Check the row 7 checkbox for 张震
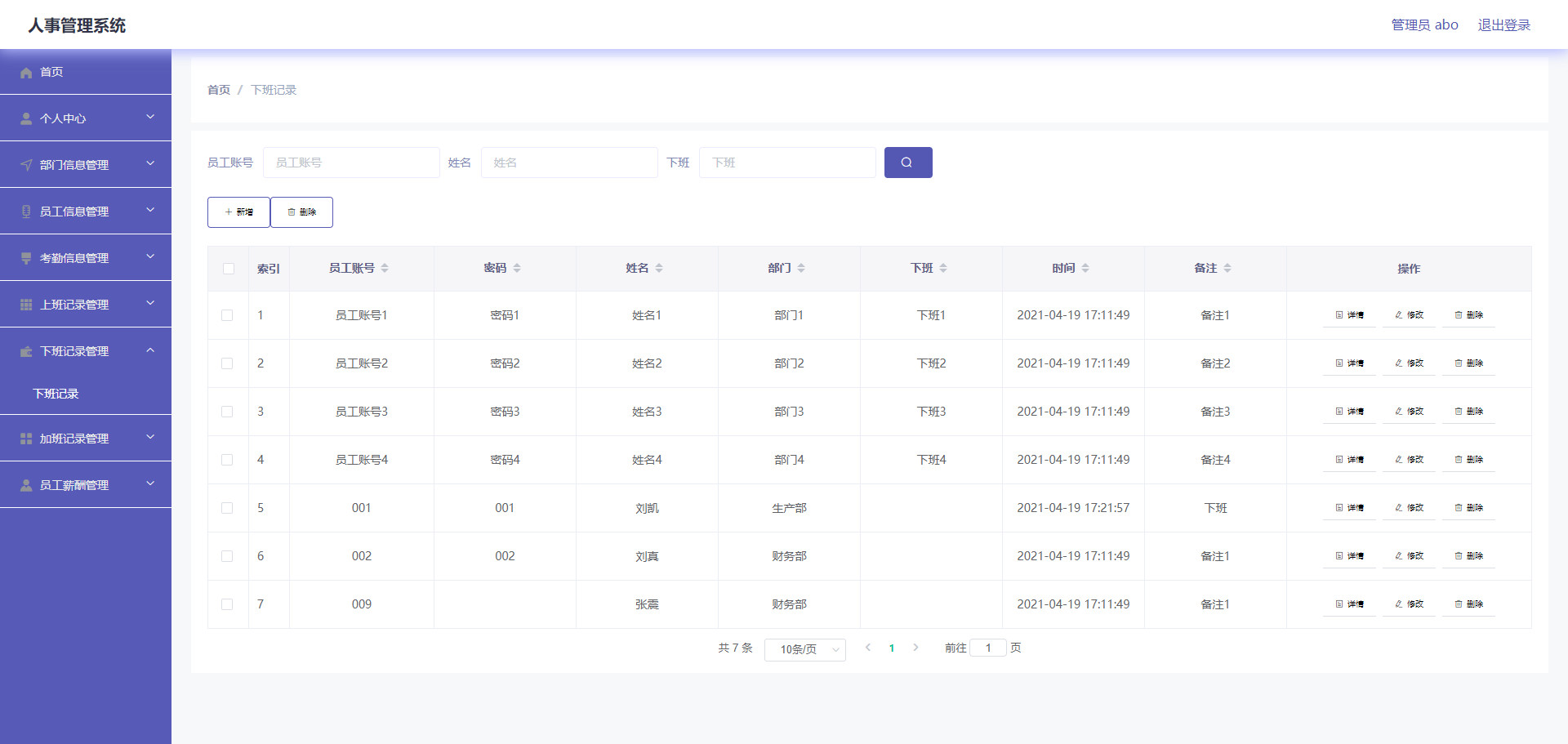Screen dimensions: 1568x744 pyautogui.click(x=227, y=604)
